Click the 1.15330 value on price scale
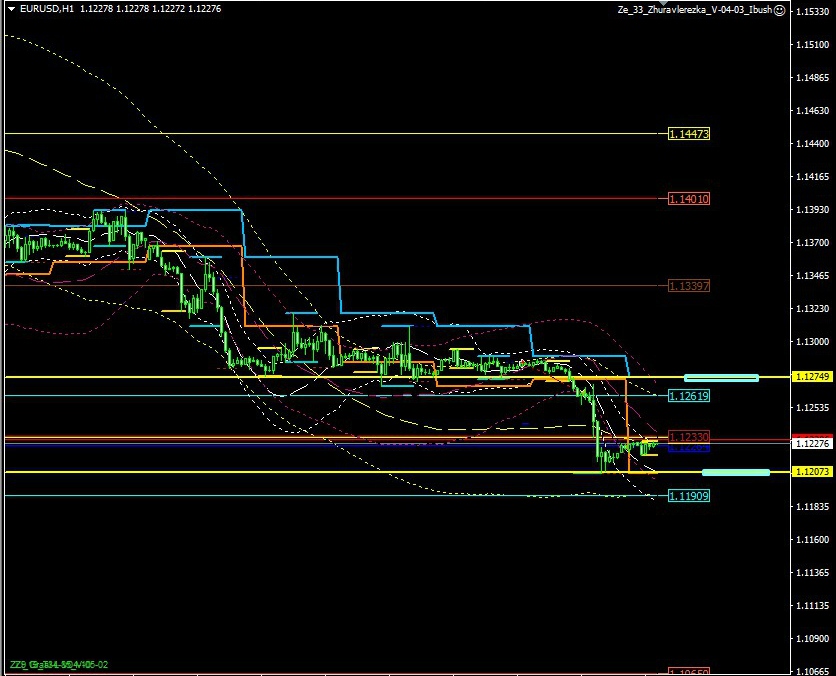 pyautogui.click(x=811, y=12)
